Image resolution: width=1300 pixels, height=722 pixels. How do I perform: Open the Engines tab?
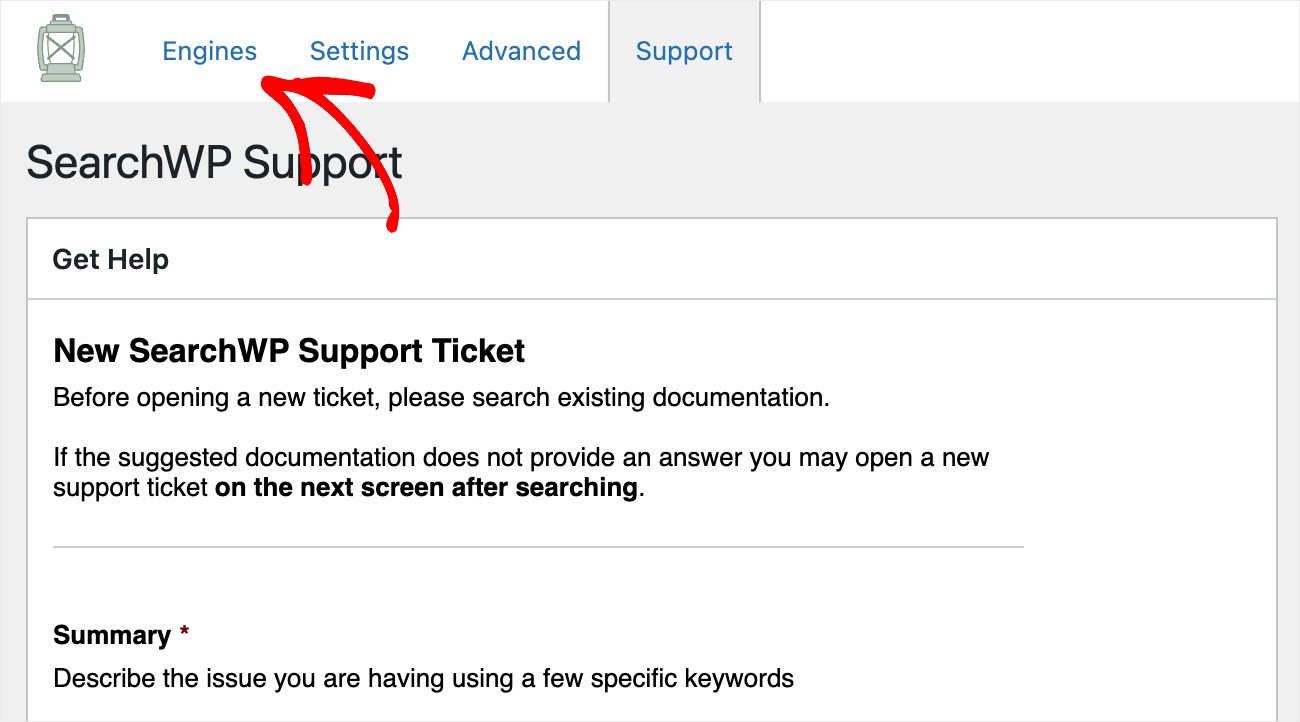(x=210, y=51)
